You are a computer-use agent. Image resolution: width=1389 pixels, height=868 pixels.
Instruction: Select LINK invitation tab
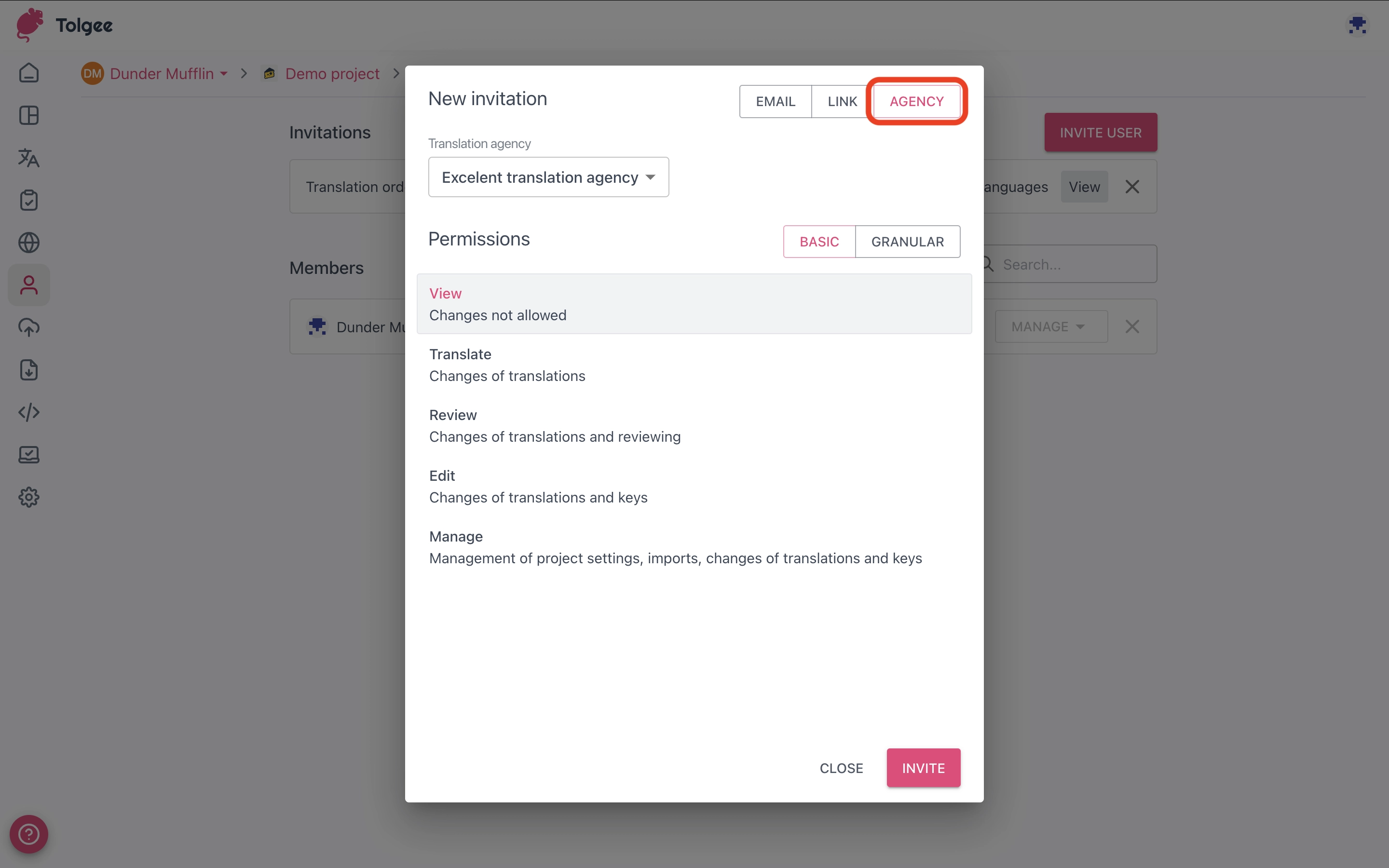(842, 101)
